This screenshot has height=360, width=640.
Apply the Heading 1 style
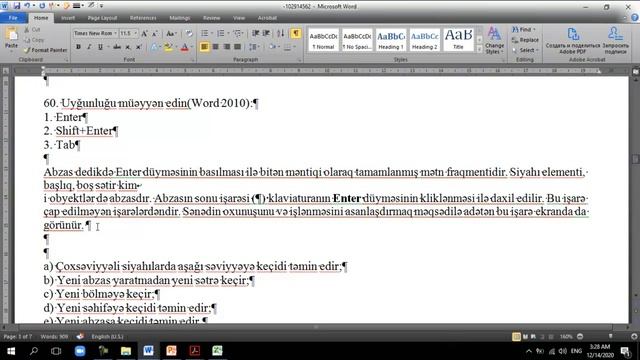(391, 40)
